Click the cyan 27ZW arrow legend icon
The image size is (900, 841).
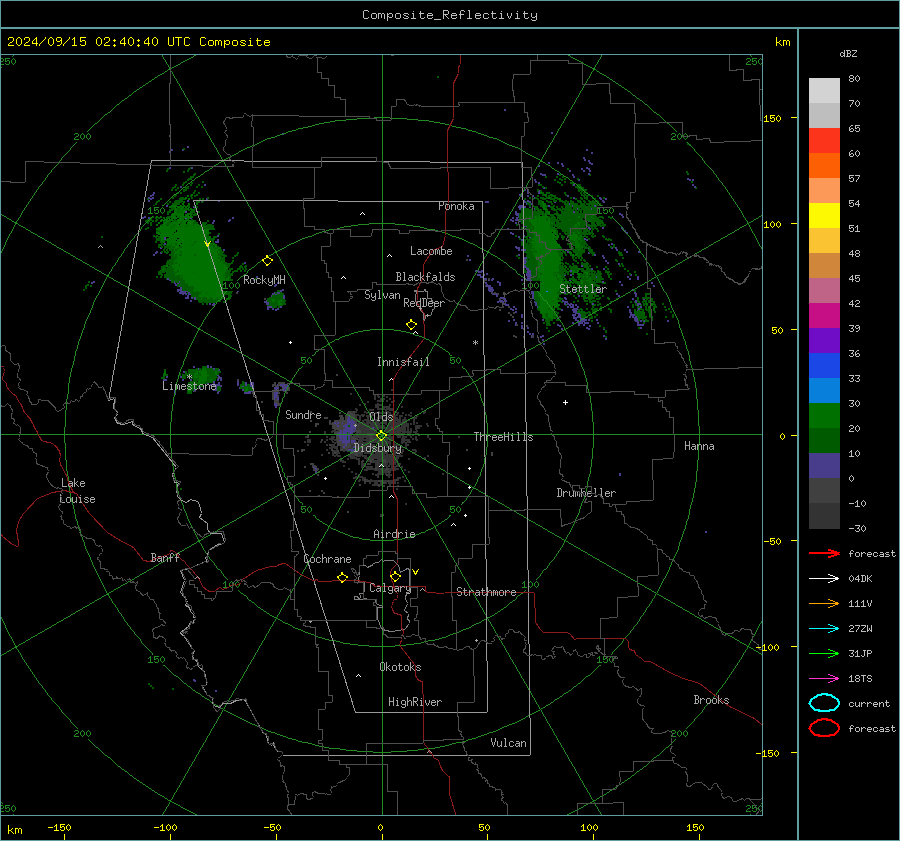pyautogui.click(x=824, y=629)
